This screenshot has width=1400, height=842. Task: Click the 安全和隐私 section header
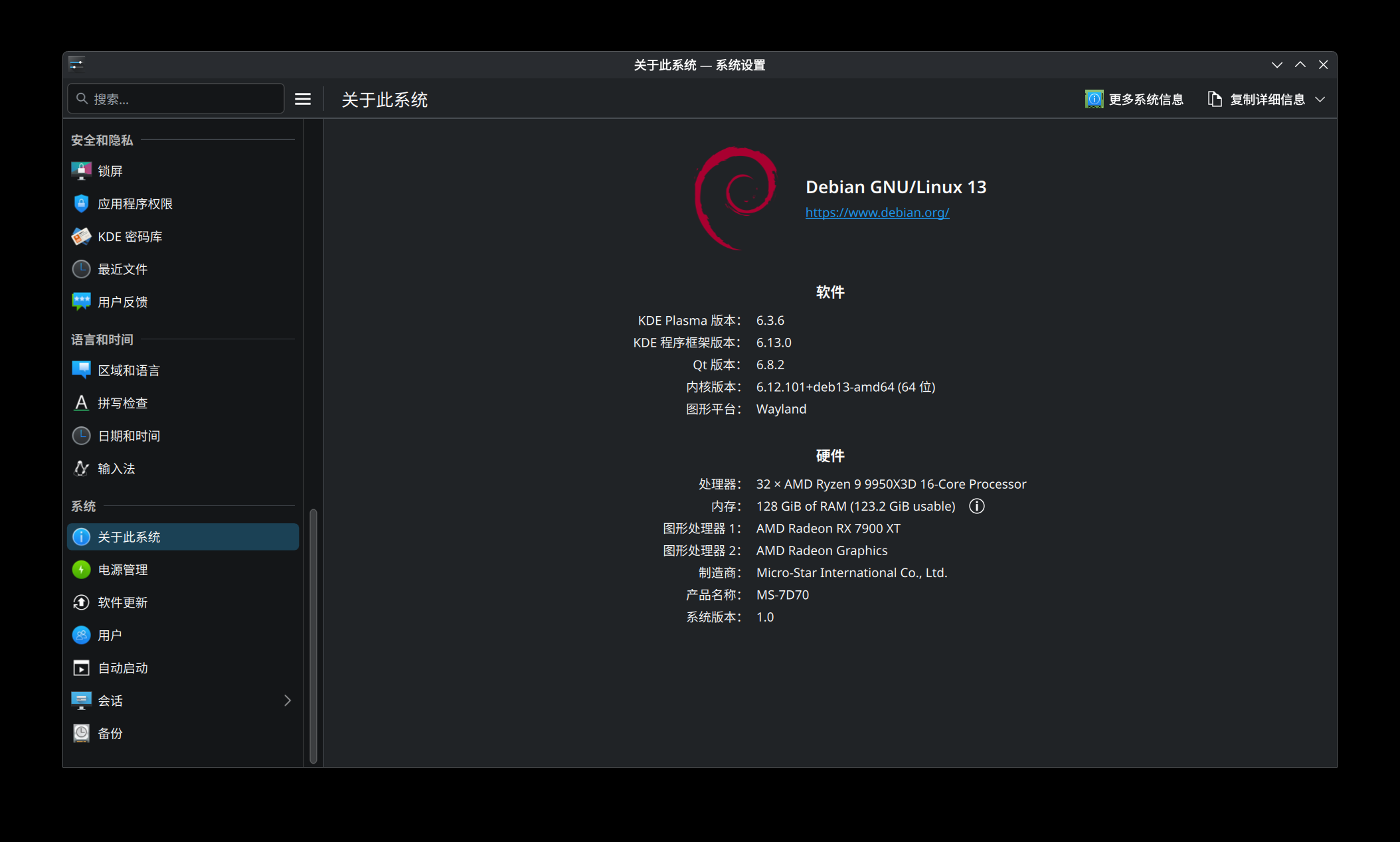coord(102,140)
